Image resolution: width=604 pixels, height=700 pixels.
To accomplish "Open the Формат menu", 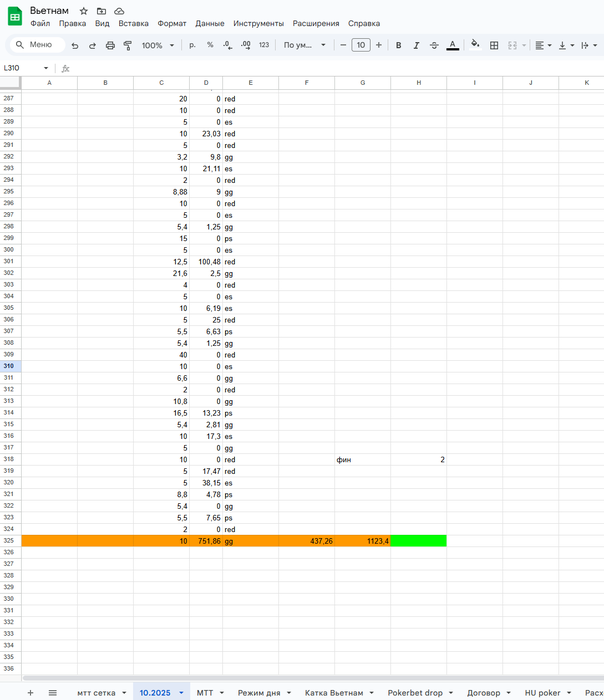I will click(x=172, y=24).
